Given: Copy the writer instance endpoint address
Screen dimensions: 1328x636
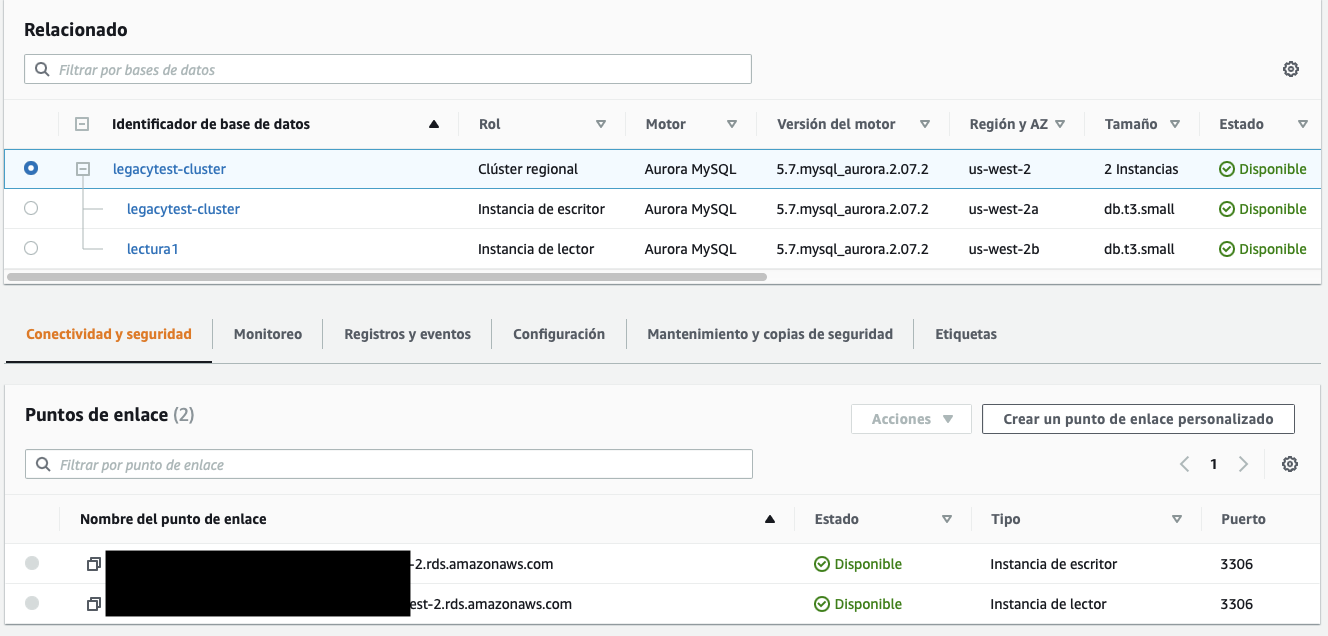Looking at the screenshot, I should click(x=93, y=563).
